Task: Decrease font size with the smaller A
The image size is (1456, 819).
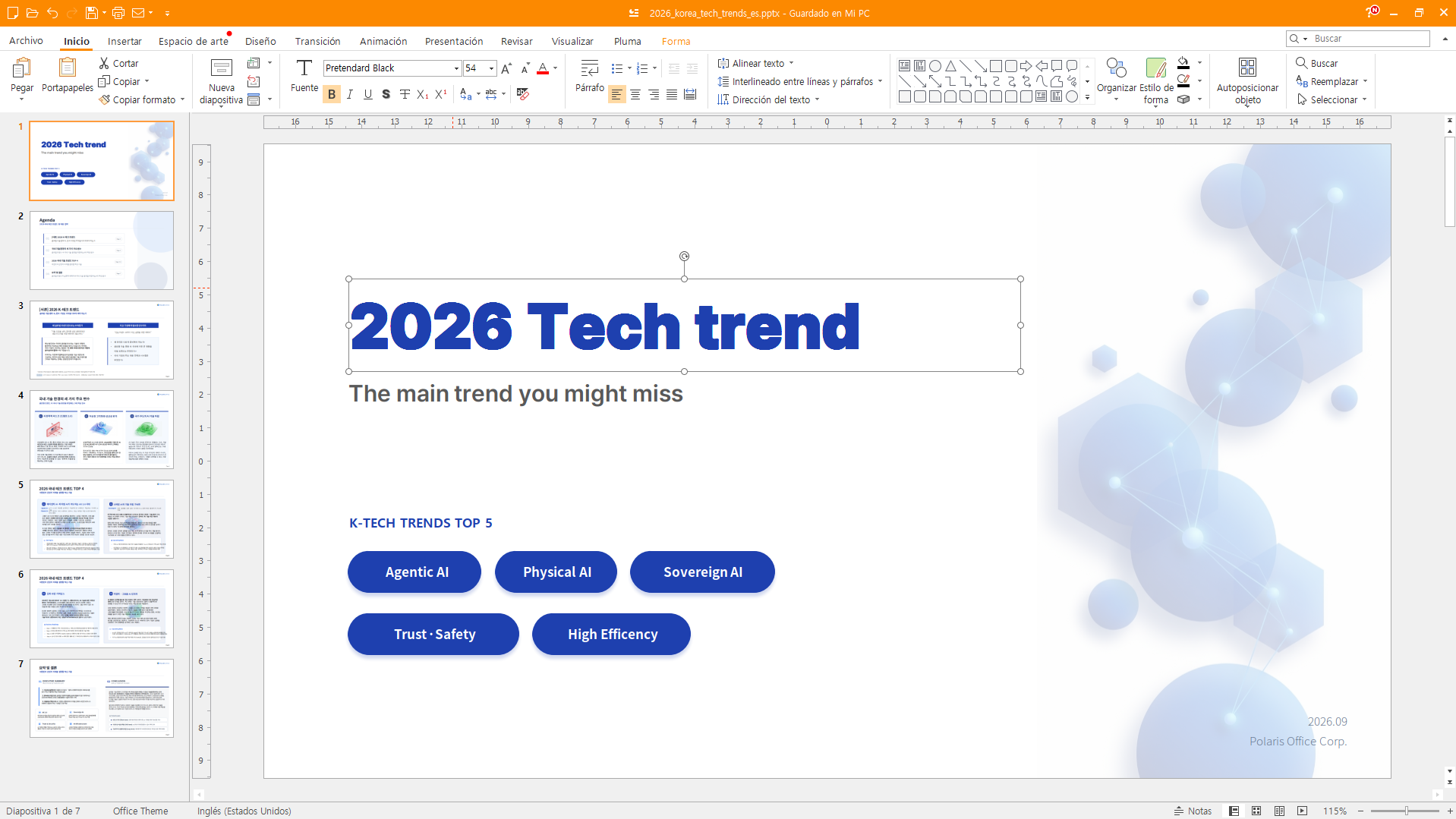Action: tap(525, 68)
